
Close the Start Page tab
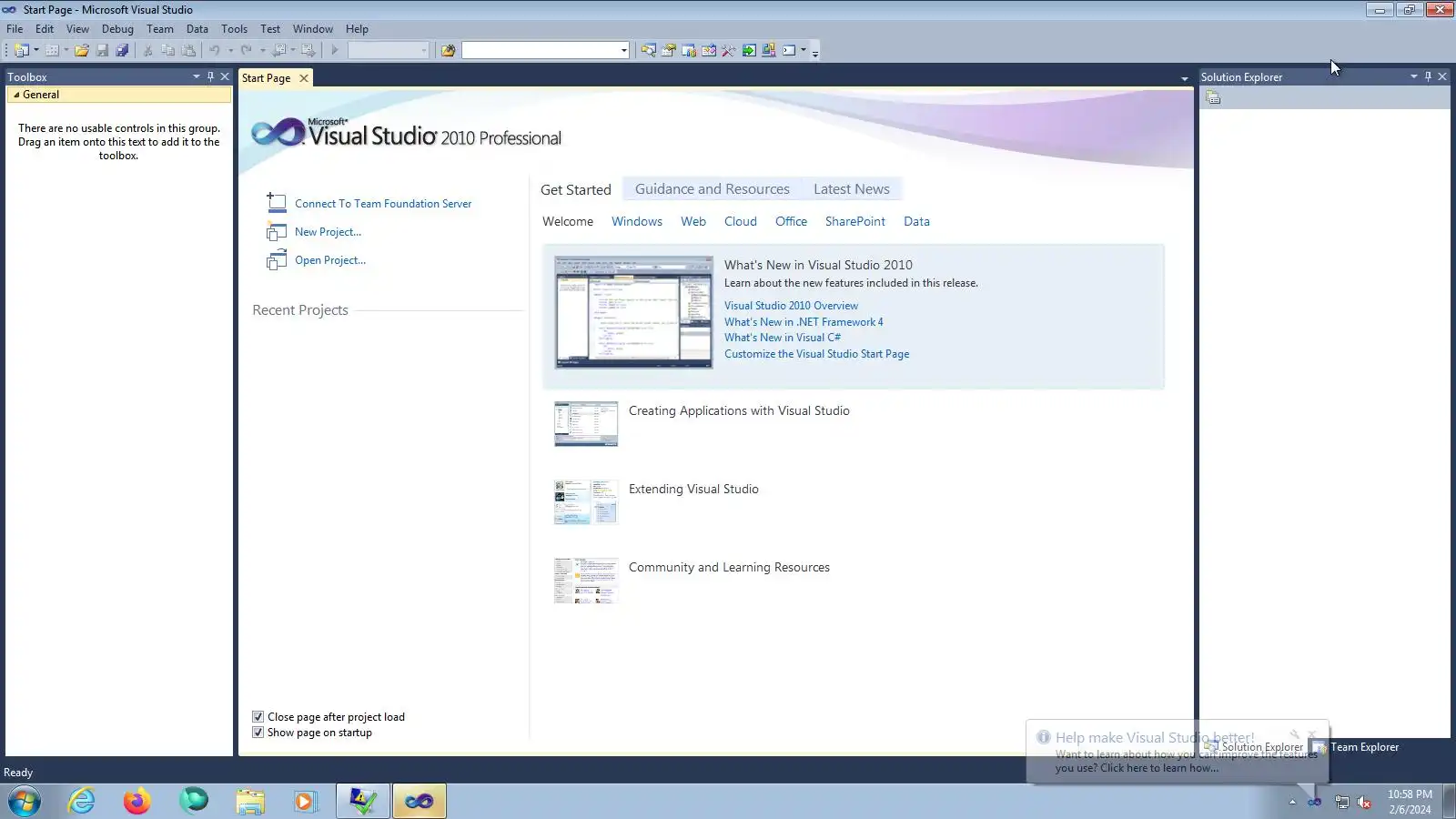(304, 78)
